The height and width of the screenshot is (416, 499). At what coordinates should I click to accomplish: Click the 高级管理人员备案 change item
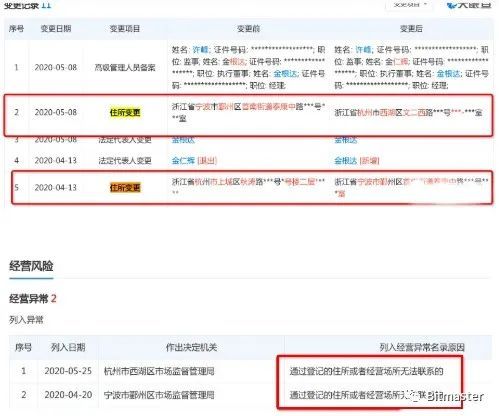(x=125, y=68)
